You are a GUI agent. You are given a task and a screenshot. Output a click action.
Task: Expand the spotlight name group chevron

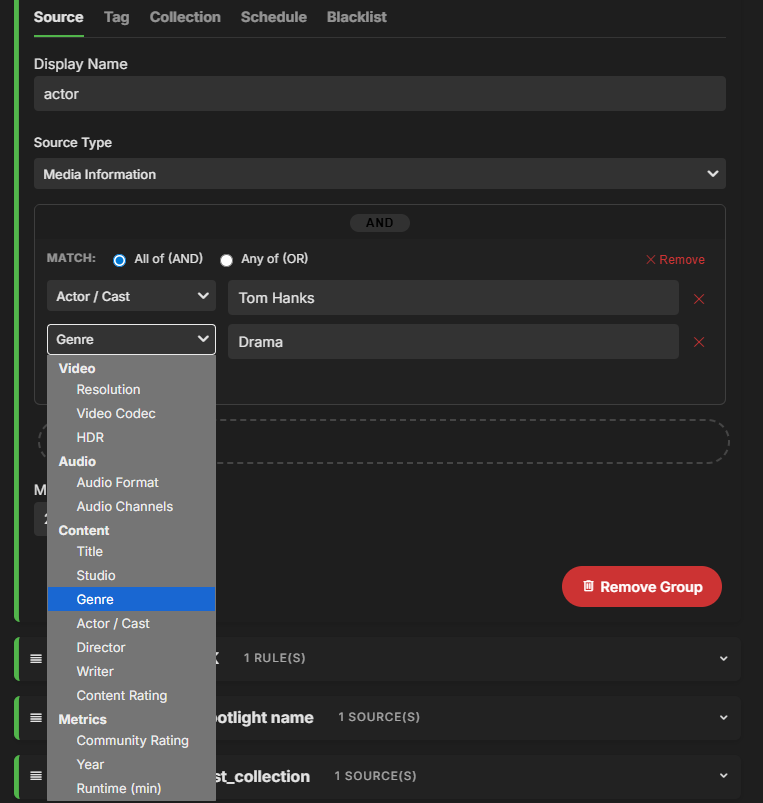723,717
